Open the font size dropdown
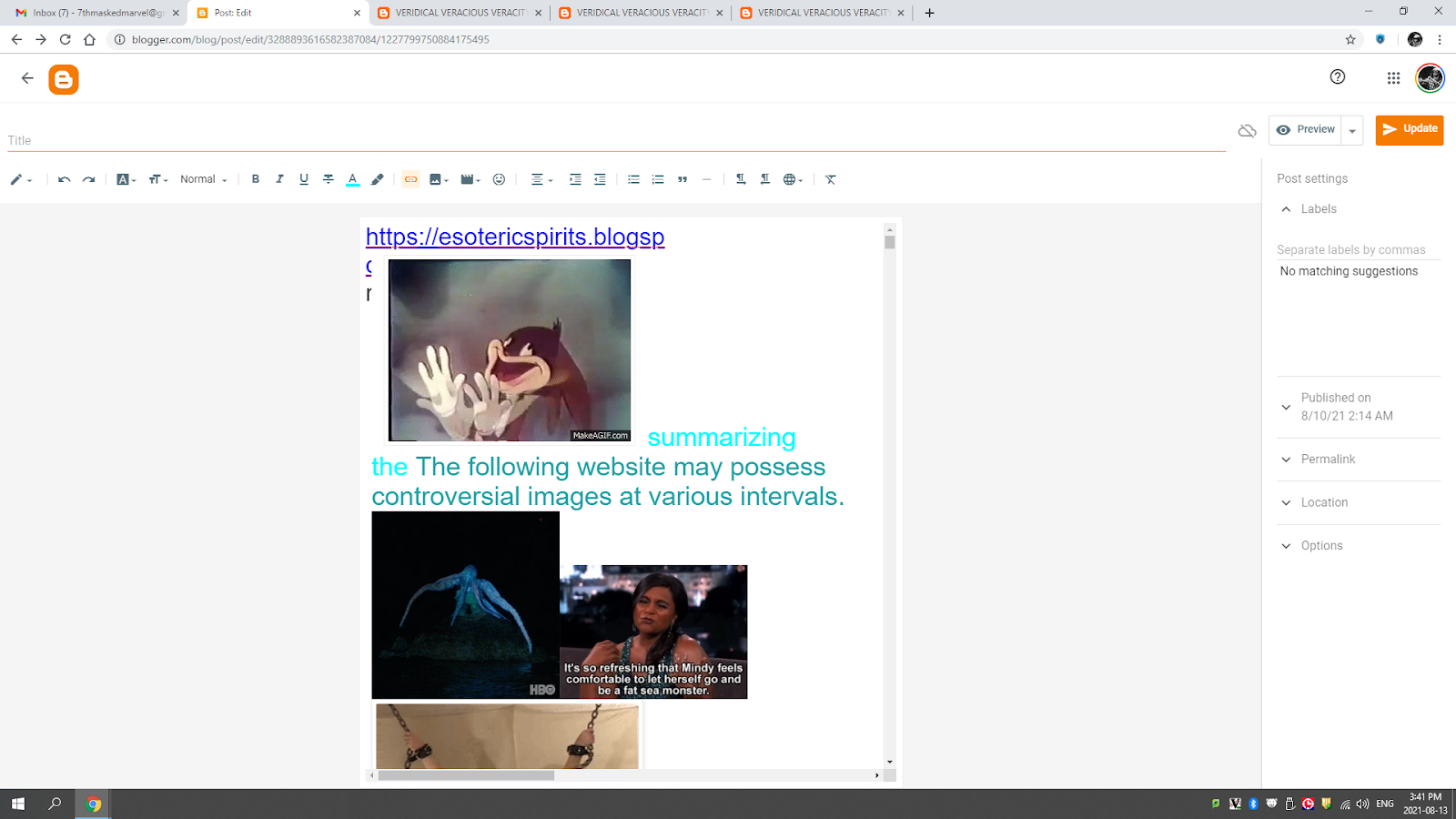 click(157, 179)
